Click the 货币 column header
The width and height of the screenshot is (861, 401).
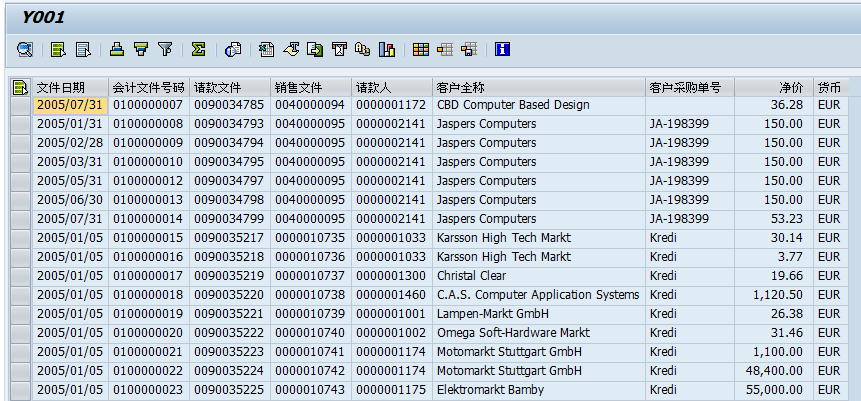[831, 87]
